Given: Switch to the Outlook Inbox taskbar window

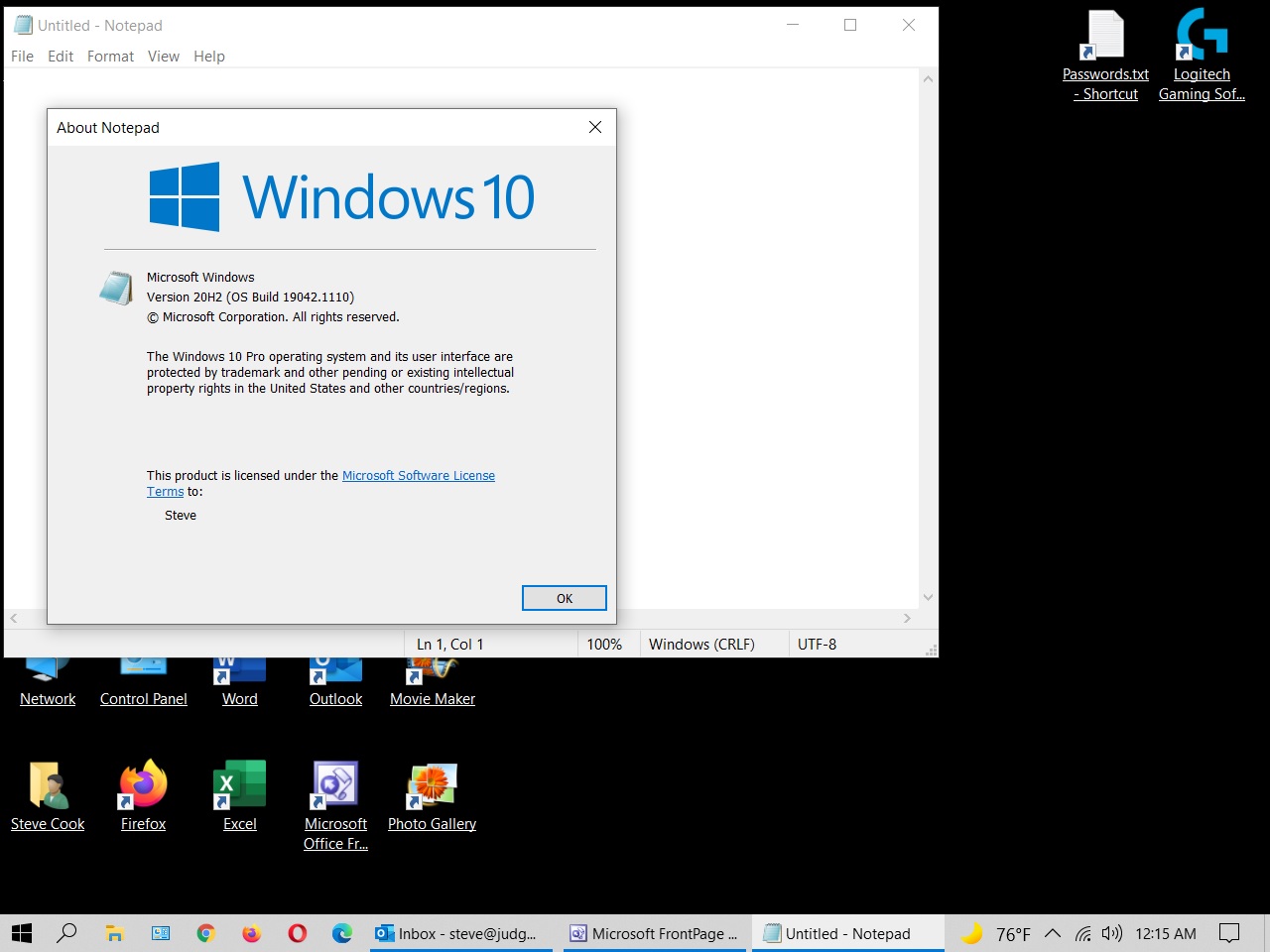Looking at the screenshot, I should click(x=458, y=933).
